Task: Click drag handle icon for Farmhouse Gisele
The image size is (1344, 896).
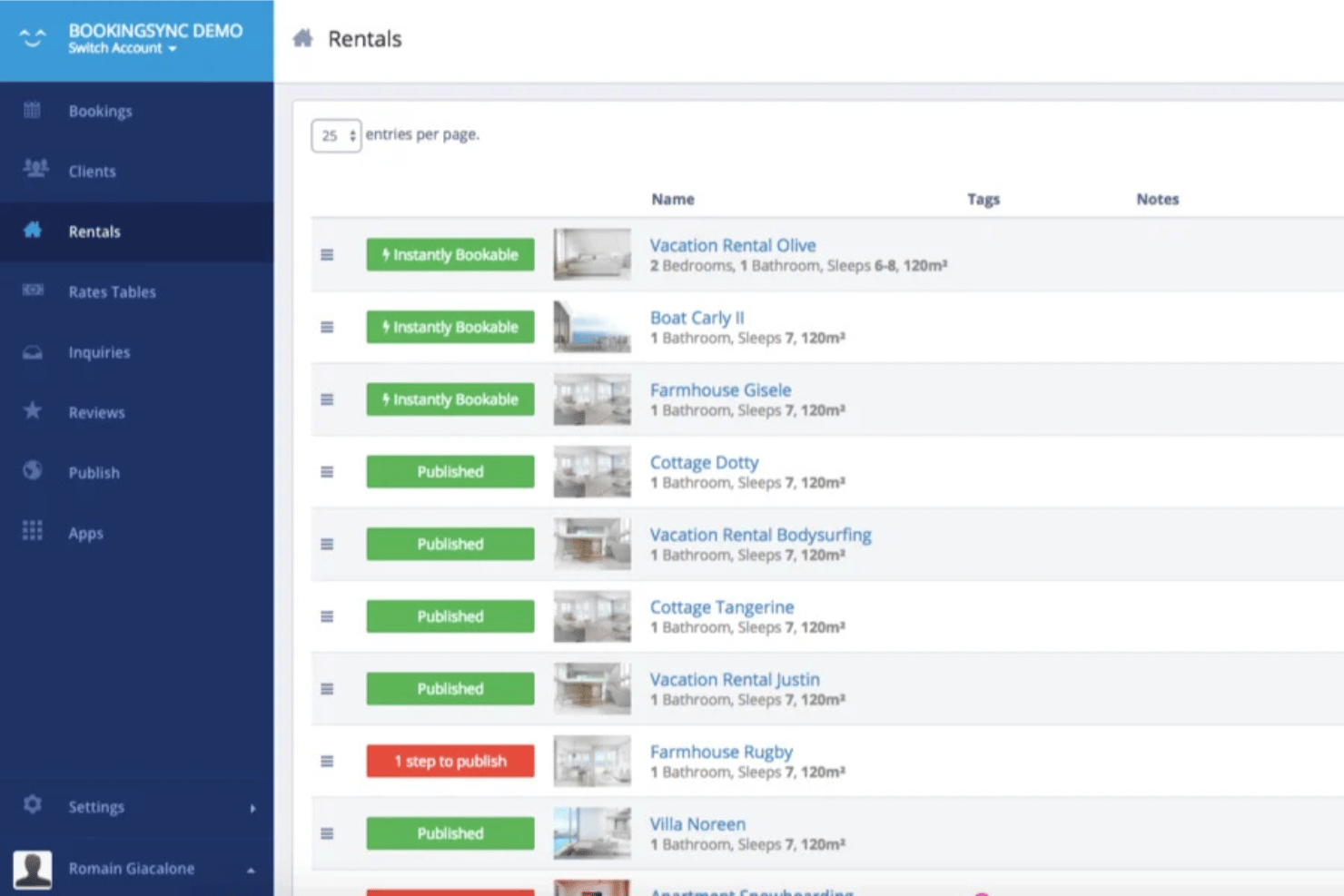Action: pos(327,399)
